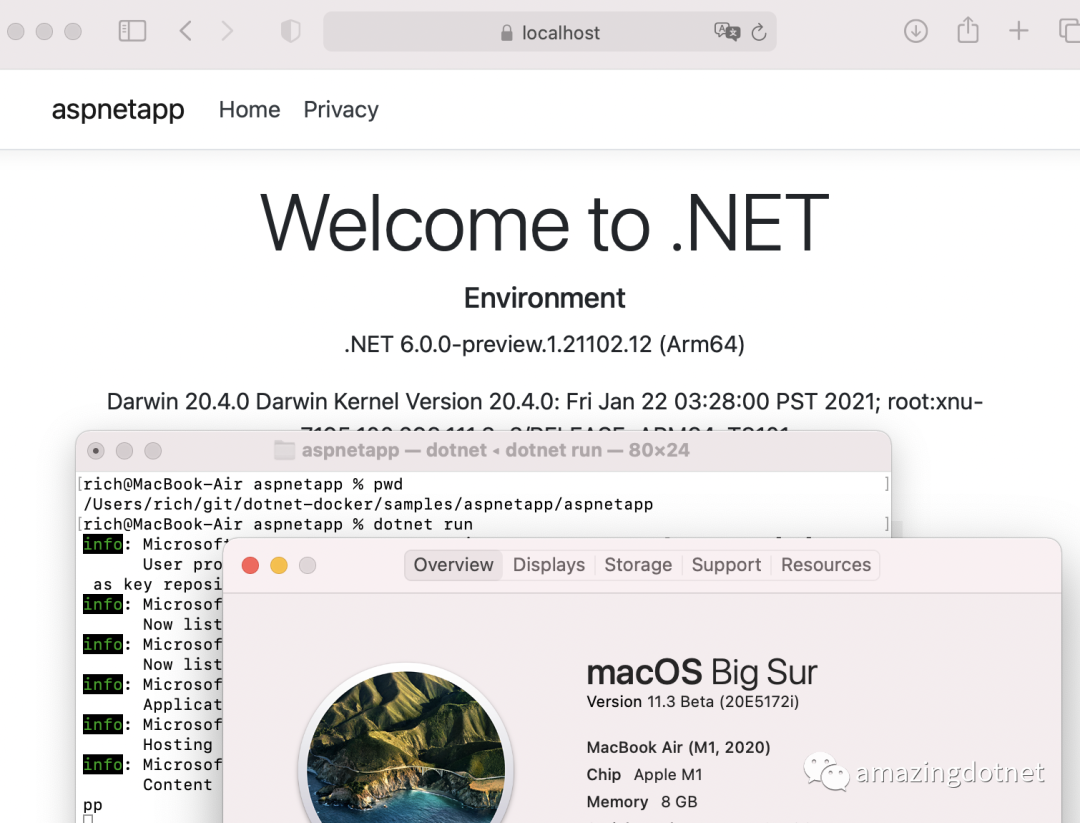Open the aspnetapp brand link
The image size is (1080, 823).
[118, 110]
